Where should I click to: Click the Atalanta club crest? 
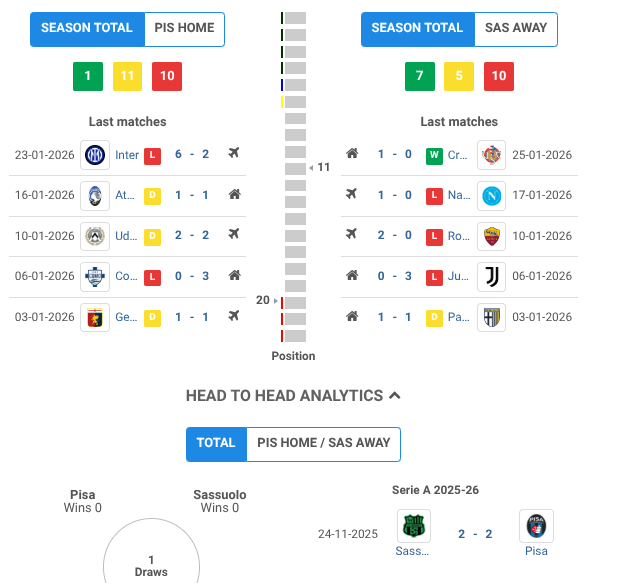click(x=95, y=195)
